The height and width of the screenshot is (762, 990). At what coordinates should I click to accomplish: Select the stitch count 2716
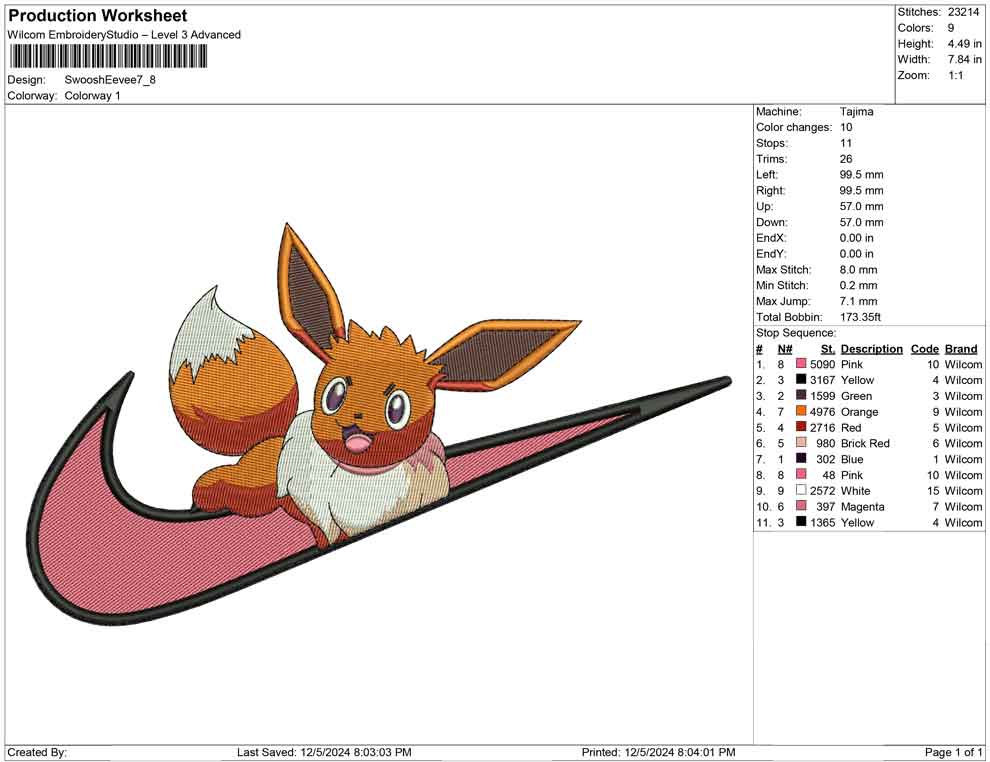click(x=823, y=427)
